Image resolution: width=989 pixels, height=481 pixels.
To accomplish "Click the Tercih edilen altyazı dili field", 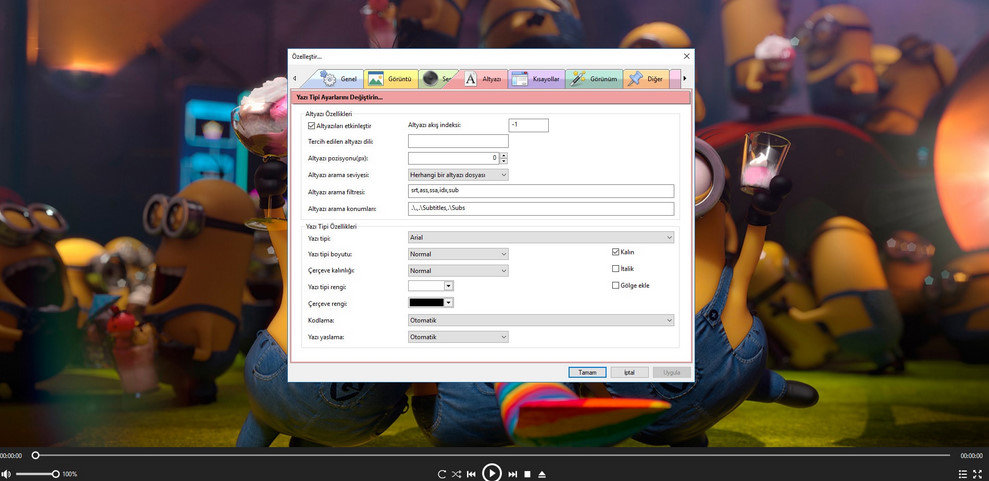I will click(458, 141).
